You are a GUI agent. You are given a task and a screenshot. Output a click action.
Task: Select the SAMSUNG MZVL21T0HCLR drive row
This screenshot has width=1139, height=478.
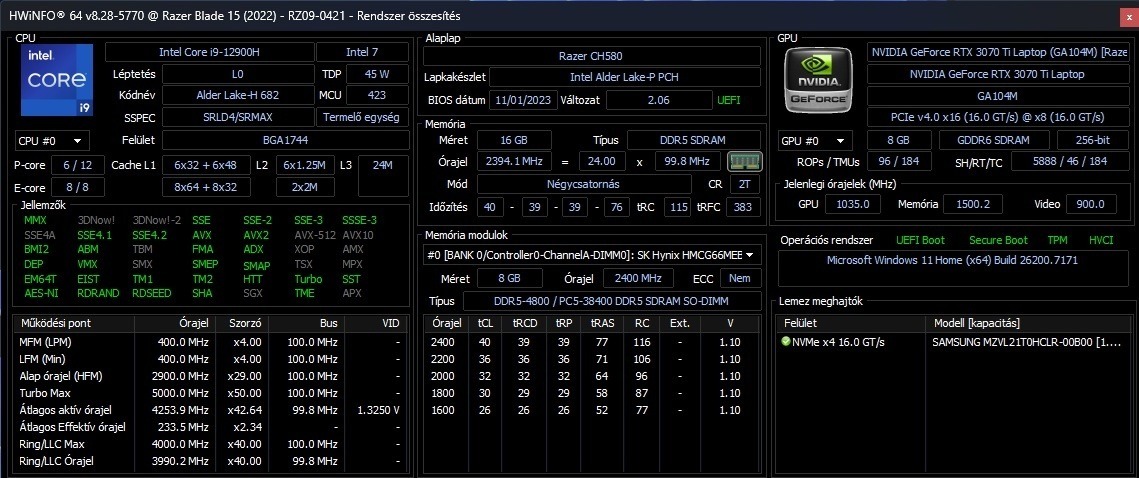[952, 341]
